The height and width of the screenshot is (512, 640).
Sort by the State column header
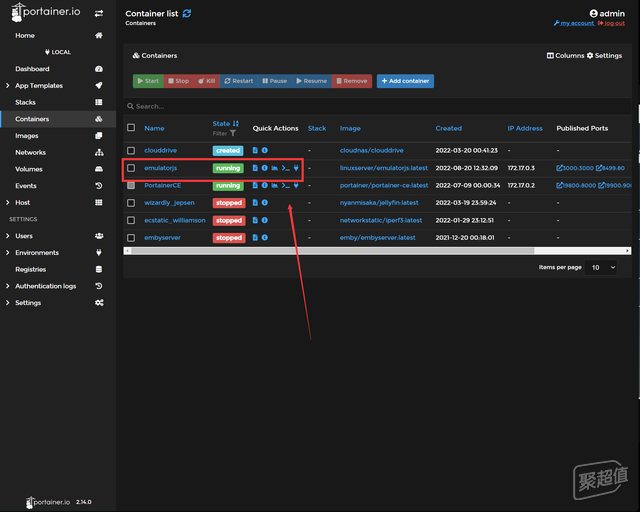[x=225, y=124]
